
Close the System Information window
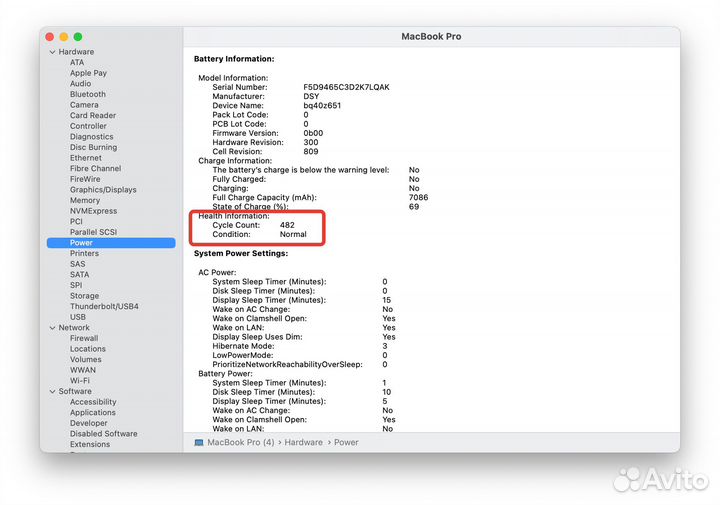(x=52, y=36)
